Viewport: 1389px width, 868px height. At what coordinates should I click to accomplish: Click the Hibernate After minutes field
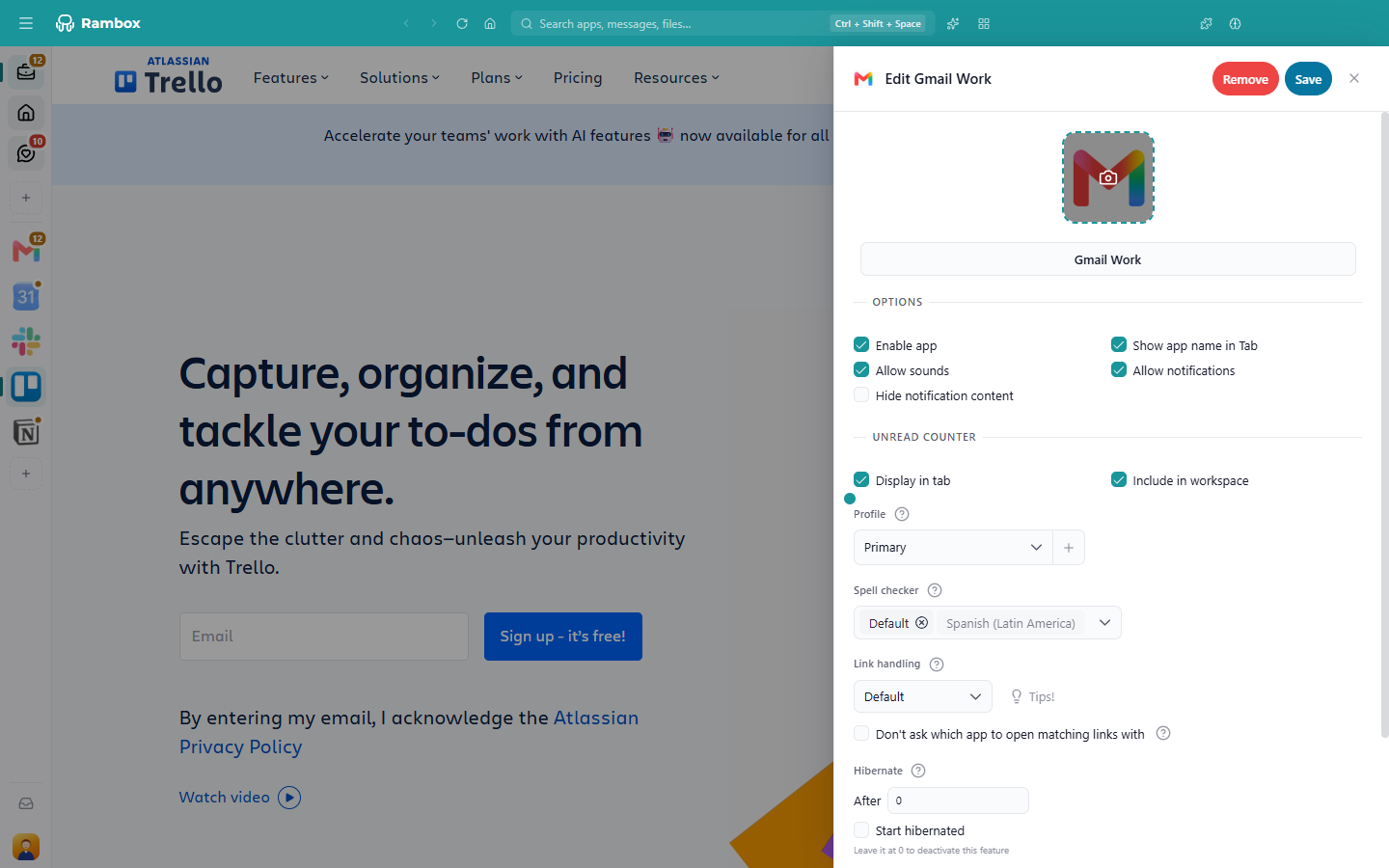[x=958, y=800]
